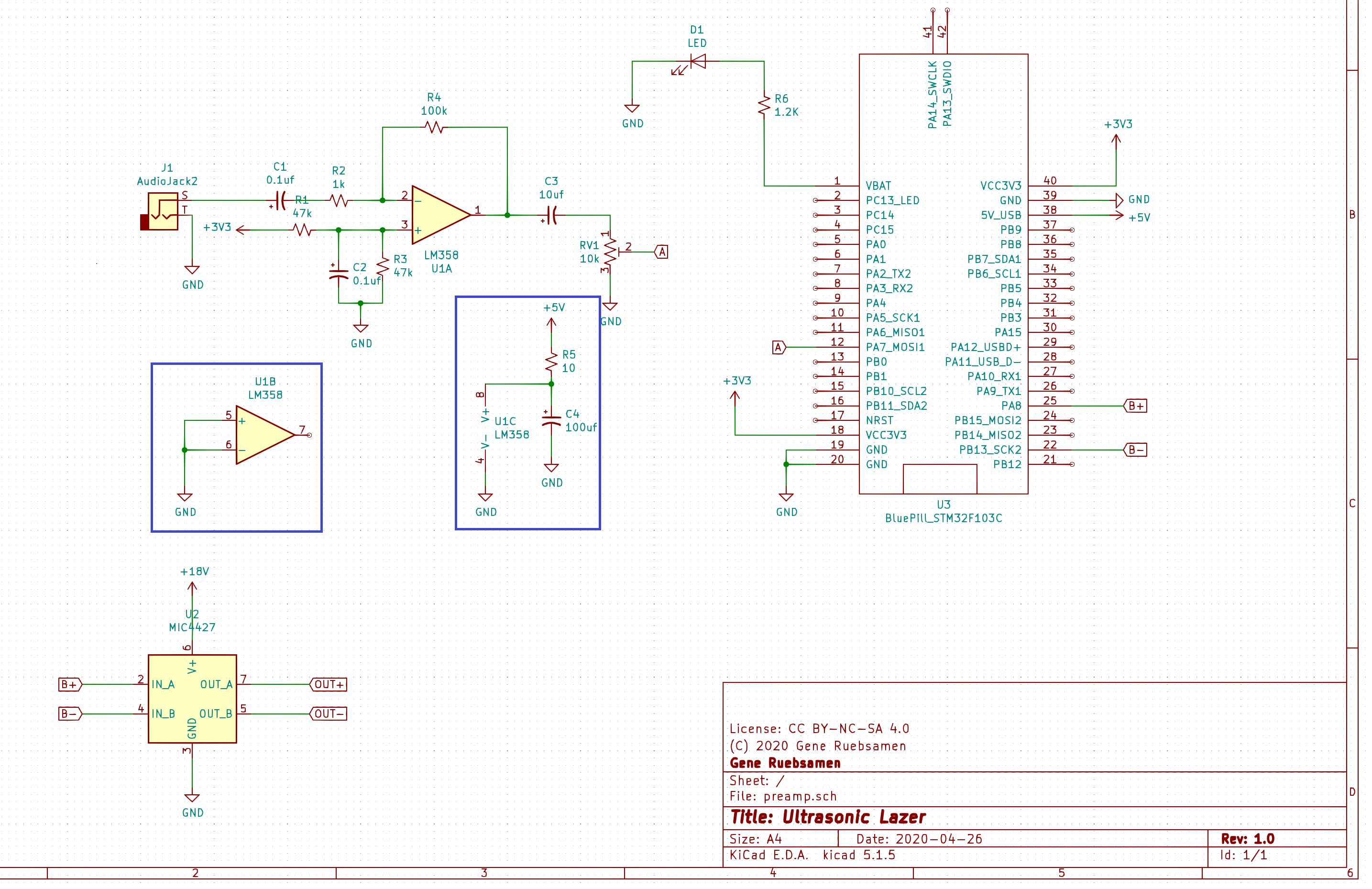Viewport: 1372px width, 889px height.
Task: Select the U3 BluePill STM32F103C module body
Action: click(944, 274)
